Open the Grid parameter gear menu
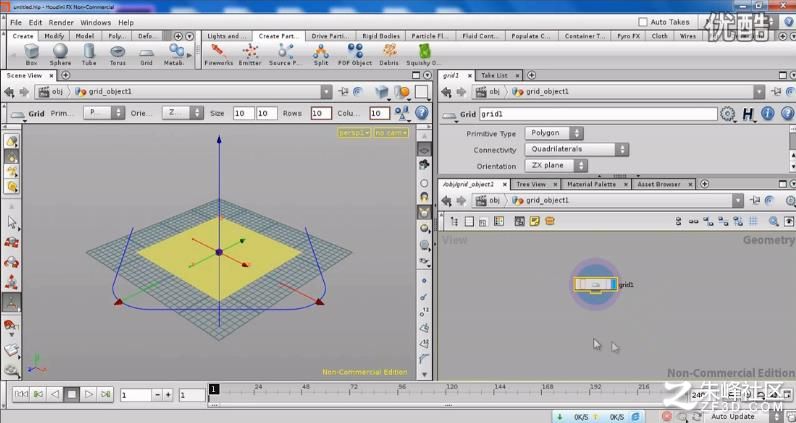796x423 pixels. (x=727, y=114)
